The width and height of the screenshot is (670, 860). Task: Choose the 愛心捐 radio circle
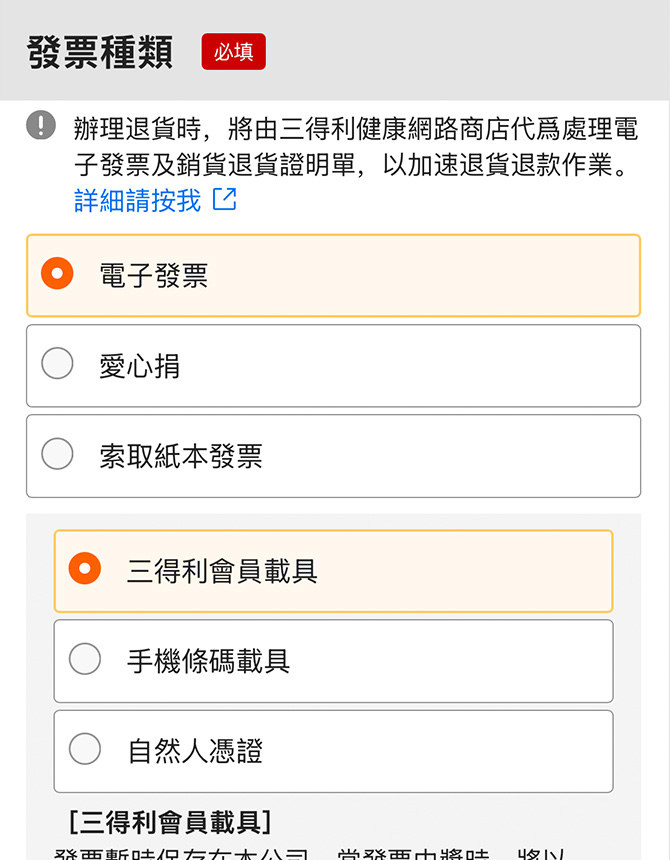(57, 364)
